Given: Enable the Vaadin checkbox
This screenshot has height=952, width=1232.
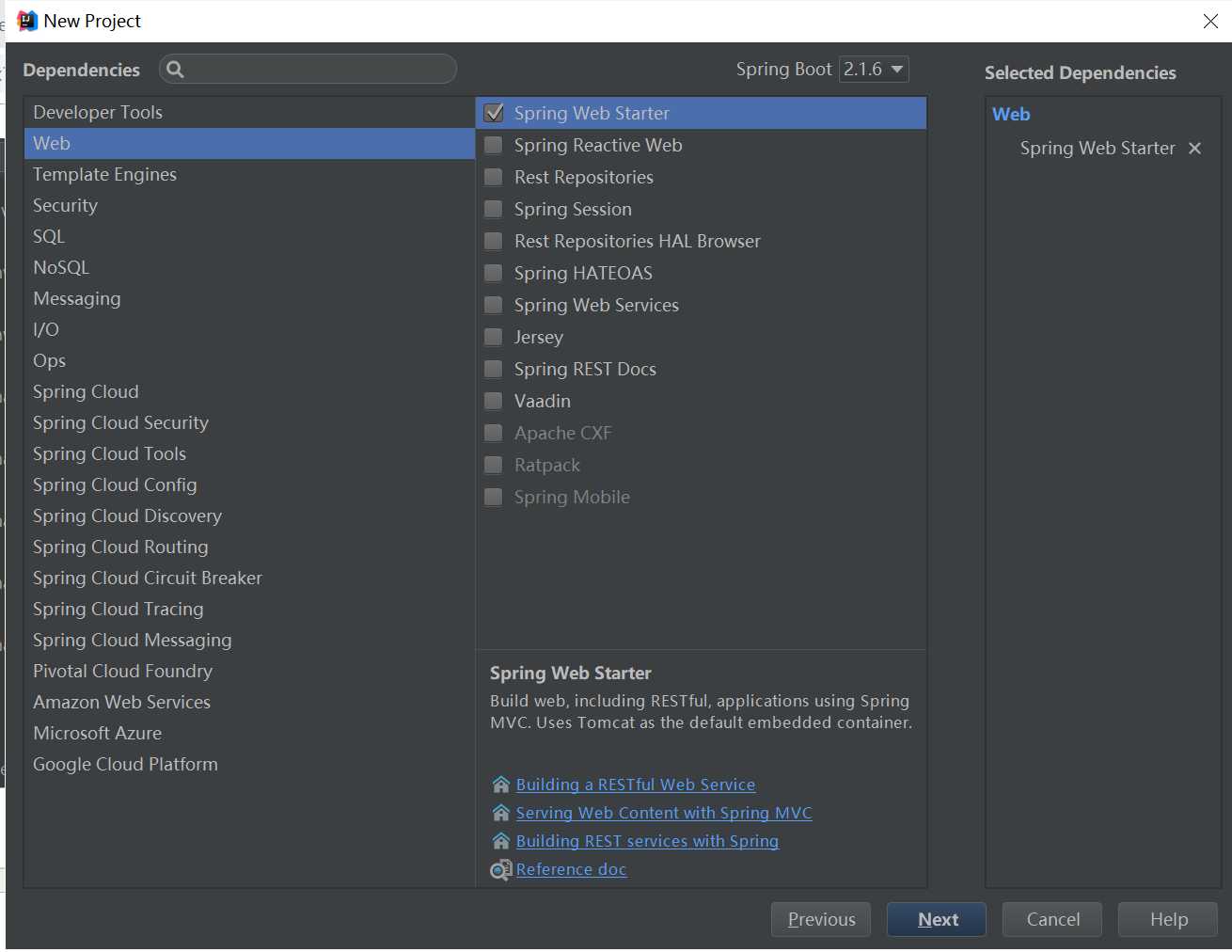Looking at the screenshot, I should (x=494, y=401).
